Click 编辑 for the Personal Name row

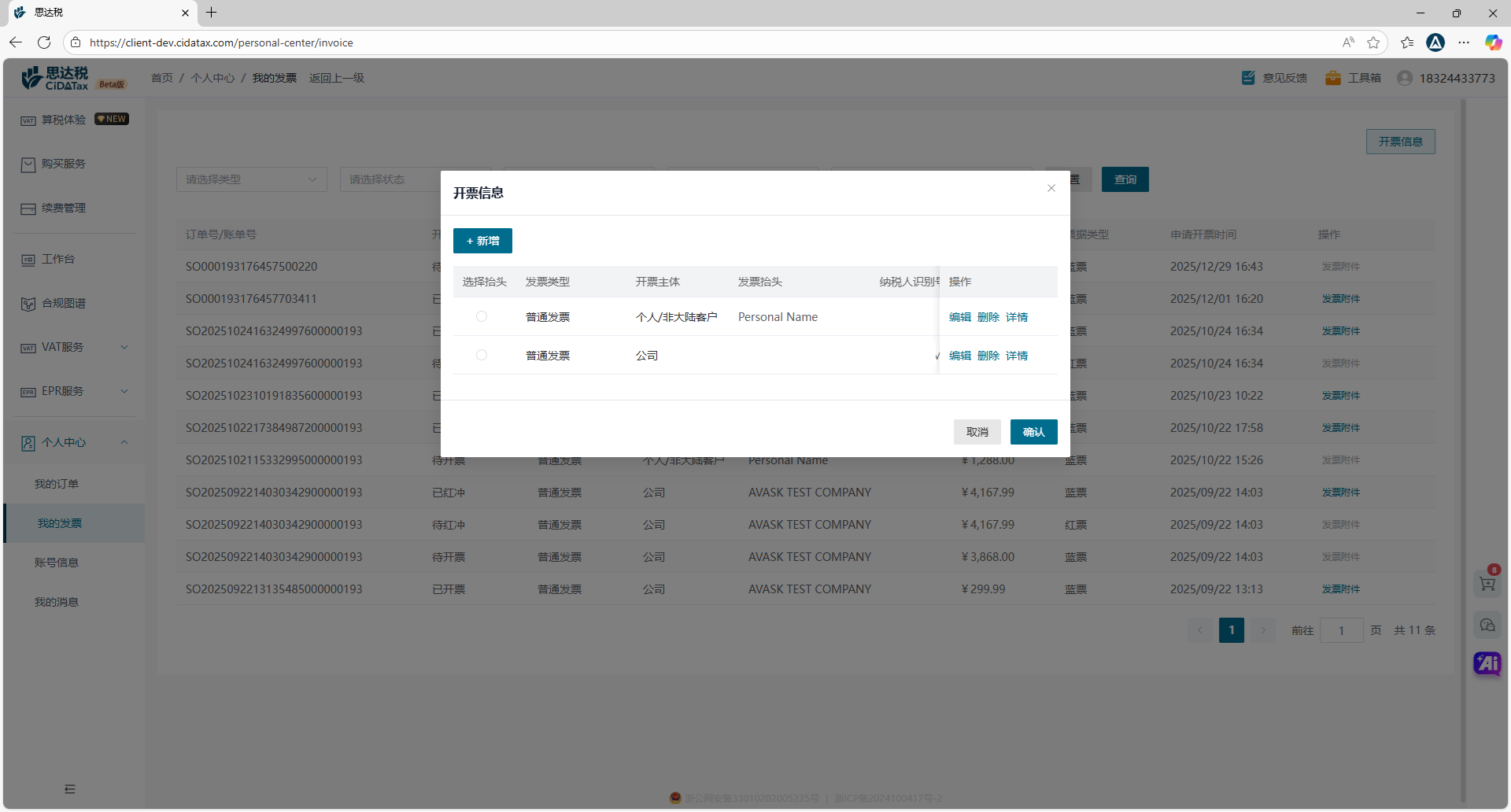[959, 317]
